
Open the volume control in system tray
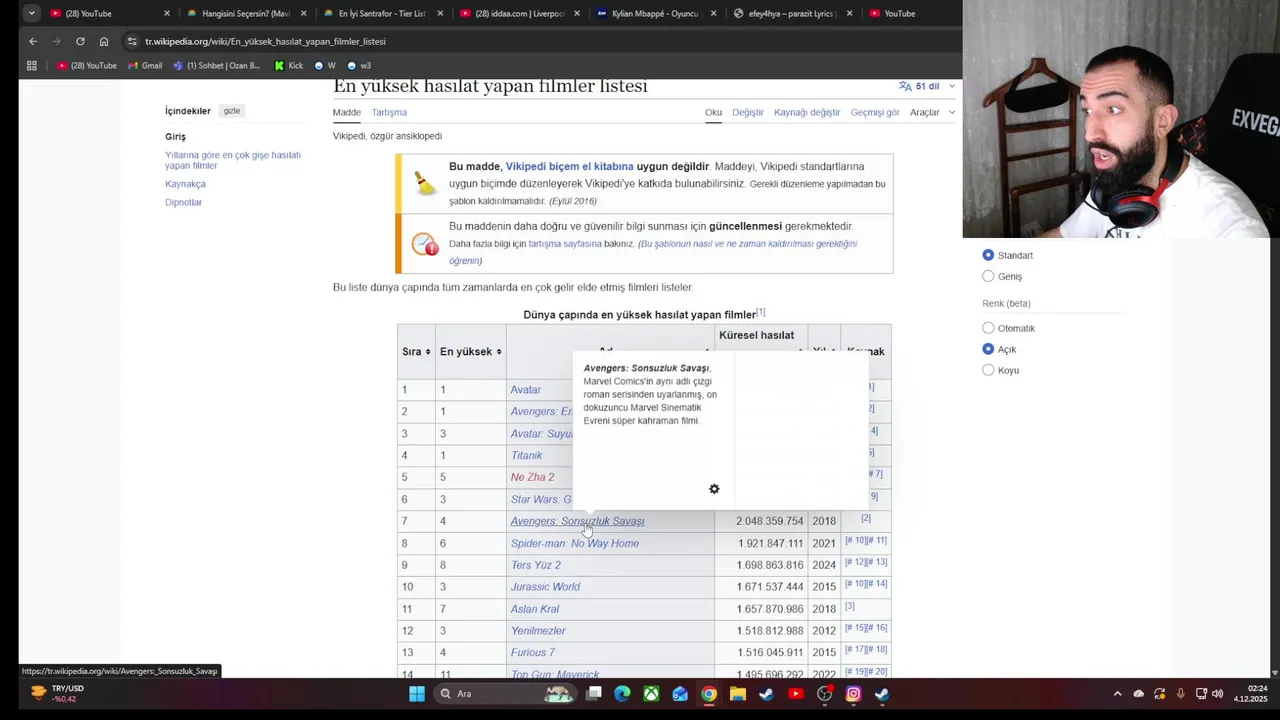coord(1217,694)
